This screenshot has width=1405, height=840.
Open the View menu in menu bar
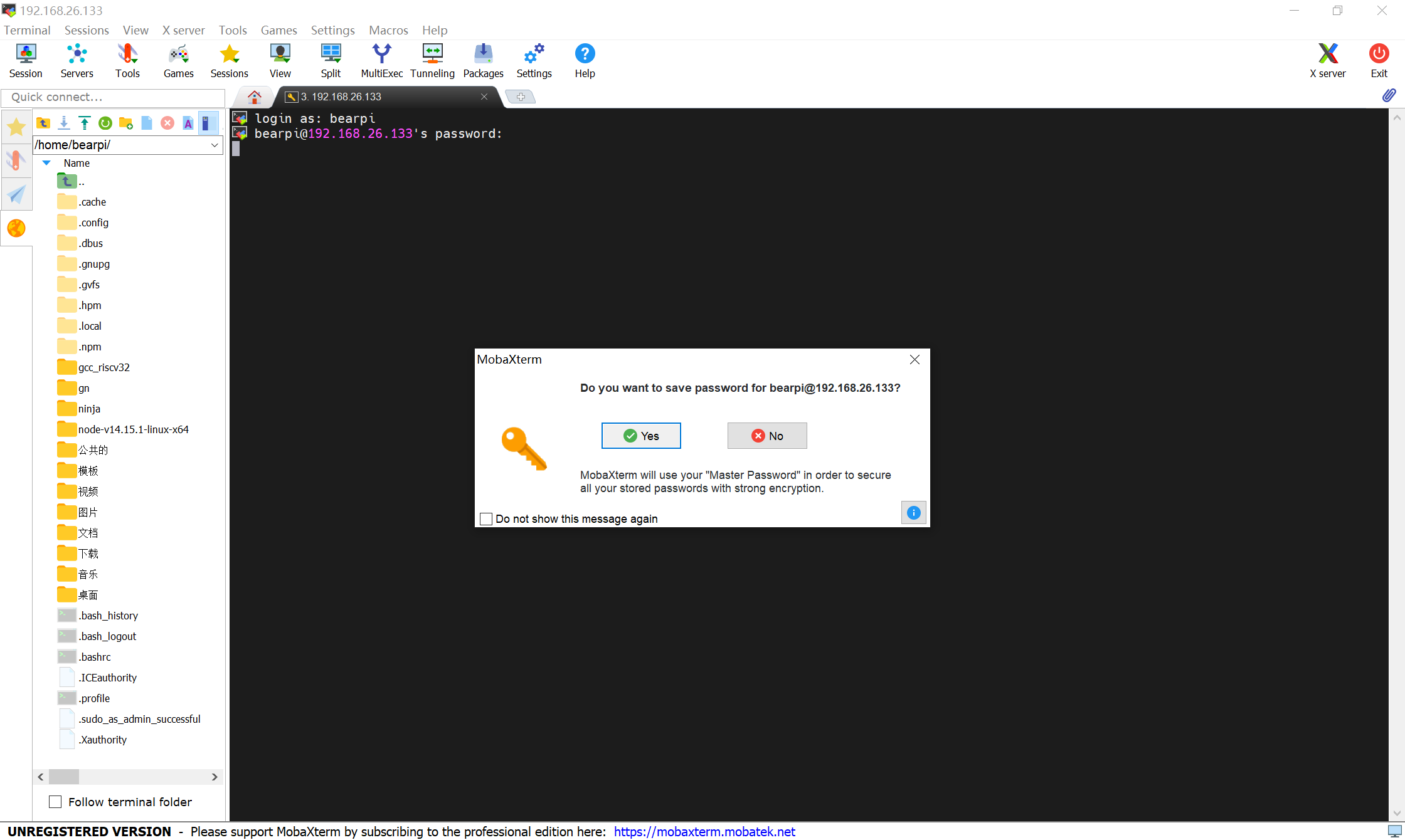[135, 30]
